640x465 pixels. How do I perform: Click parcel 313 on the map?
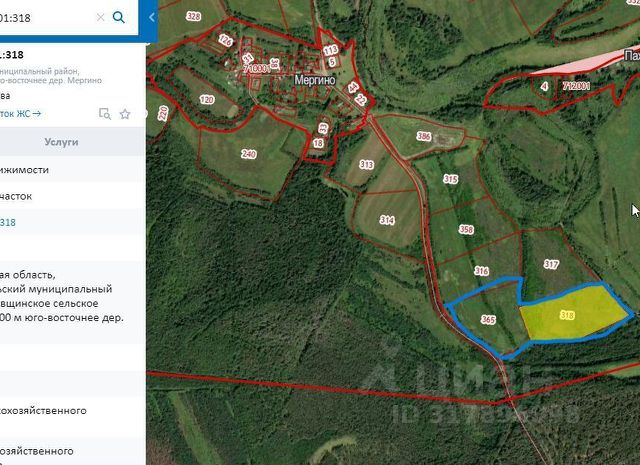366,165
